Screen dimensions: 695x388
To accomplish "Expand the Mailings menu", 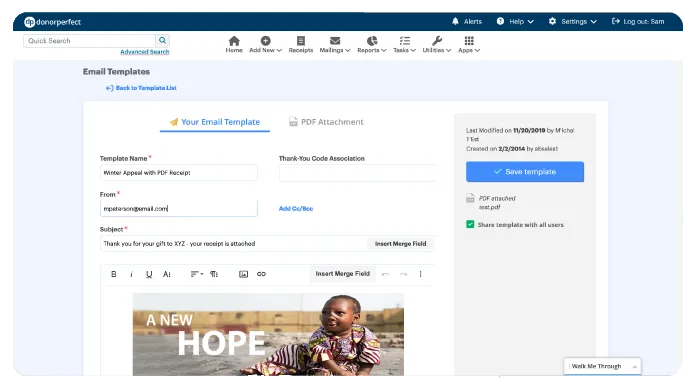I will (x=335, y=45).
